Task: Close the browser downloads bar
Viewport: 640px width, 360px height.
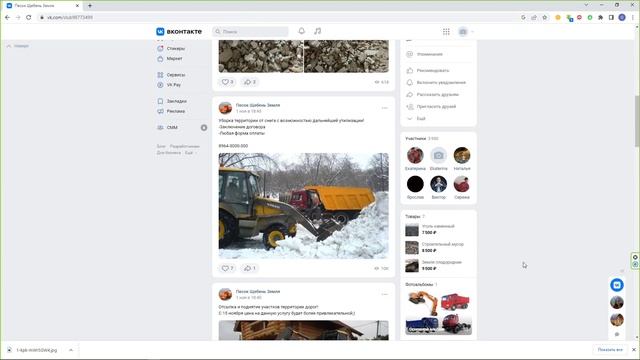Action: pyautogui.click(x=634, y=350)
